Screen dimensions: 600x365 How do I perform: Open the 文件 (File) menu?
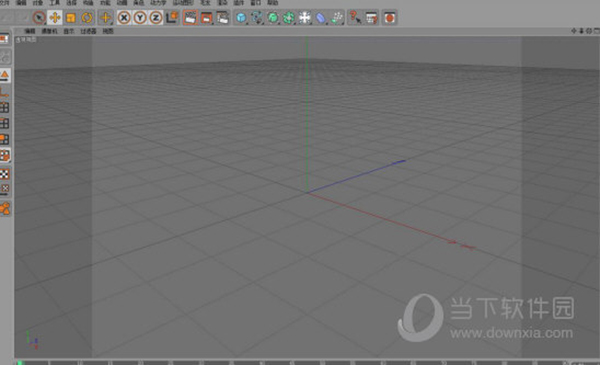point(4,3)
